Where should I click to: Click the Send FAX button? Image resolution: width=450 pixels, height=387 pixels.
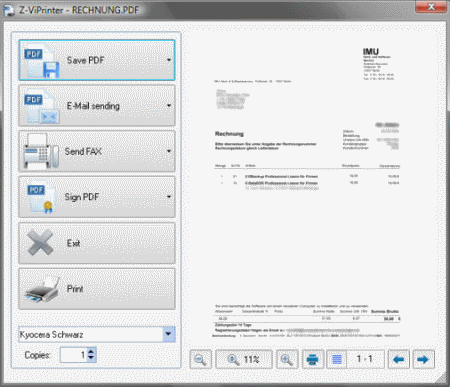coord(97,151)
